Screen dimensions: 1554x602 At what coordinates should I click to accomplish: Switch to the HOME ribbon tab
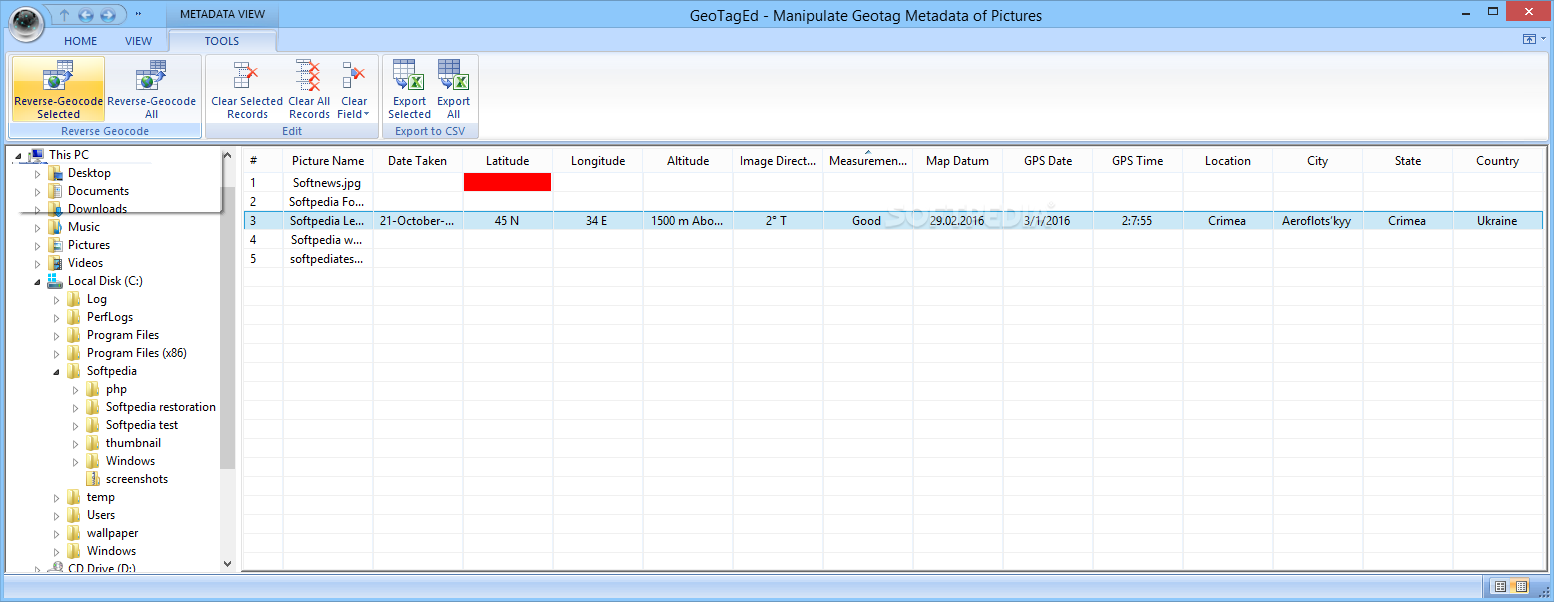(x=81, y=41)
